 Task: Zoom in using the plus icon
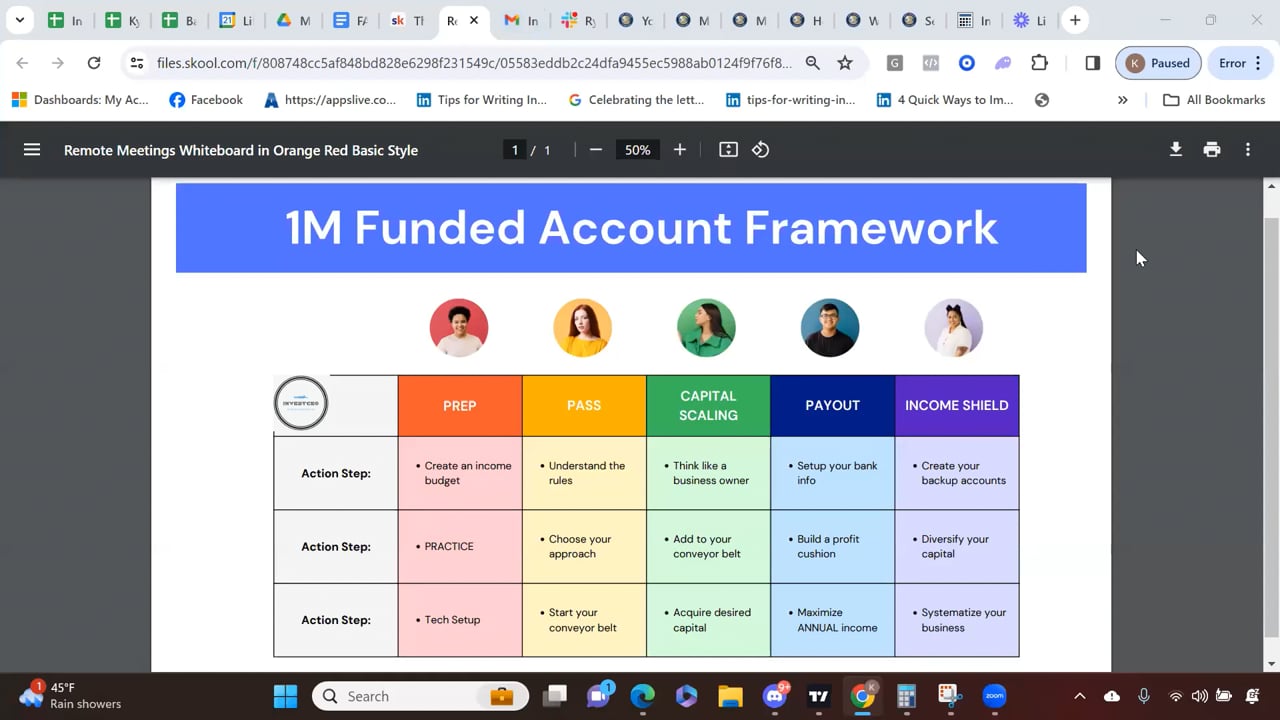680,149
